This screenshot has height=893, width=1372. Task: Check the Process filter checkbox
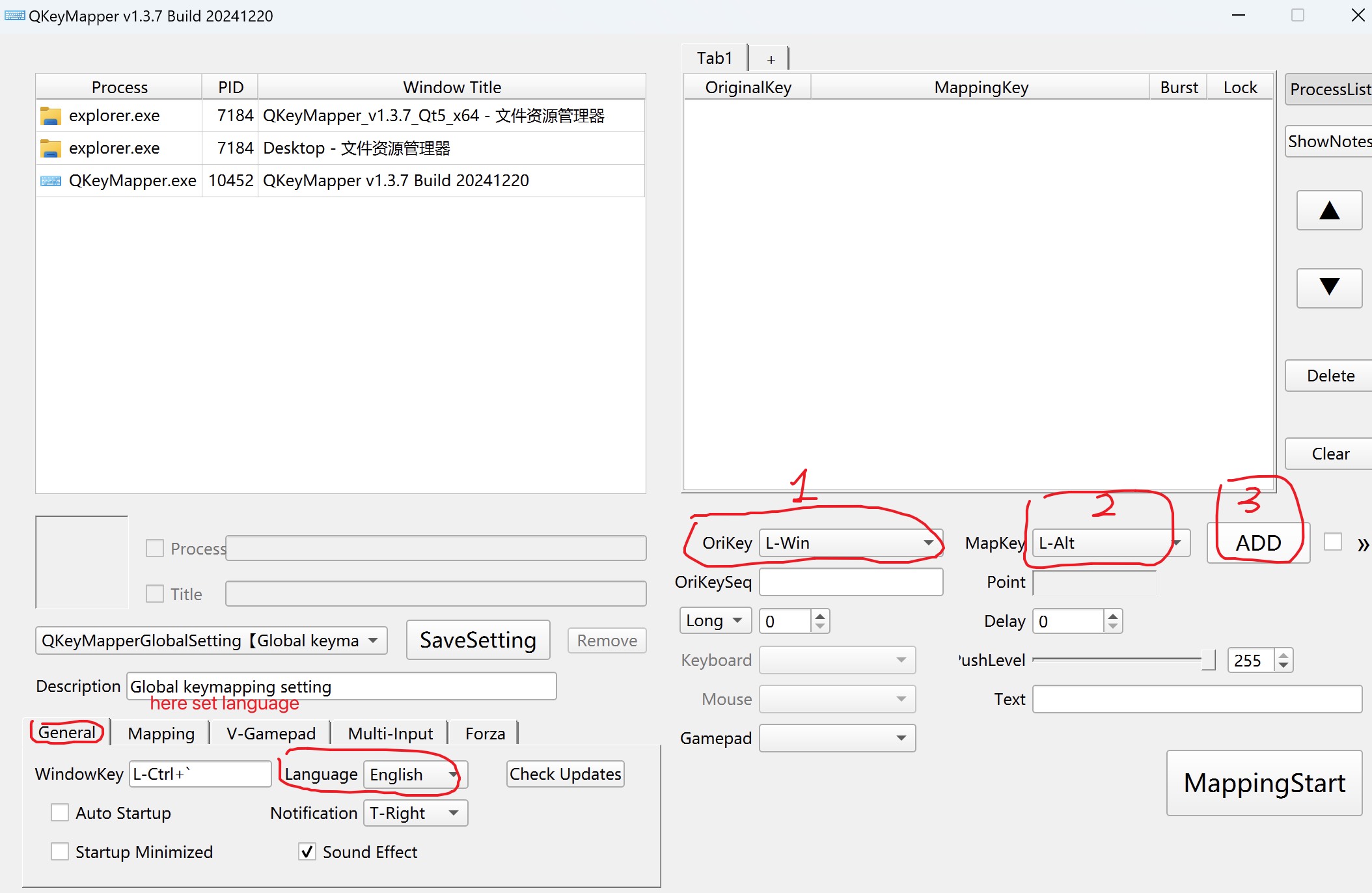tap(154, 548)
